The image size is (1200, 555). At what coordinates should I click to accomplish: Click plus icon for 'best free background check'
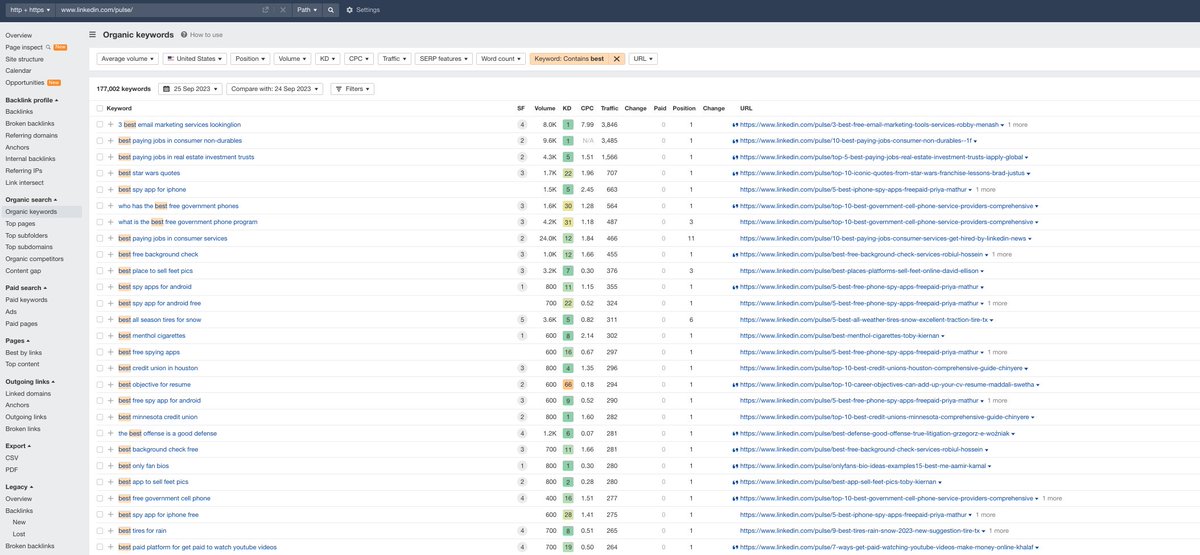[111, 254]
